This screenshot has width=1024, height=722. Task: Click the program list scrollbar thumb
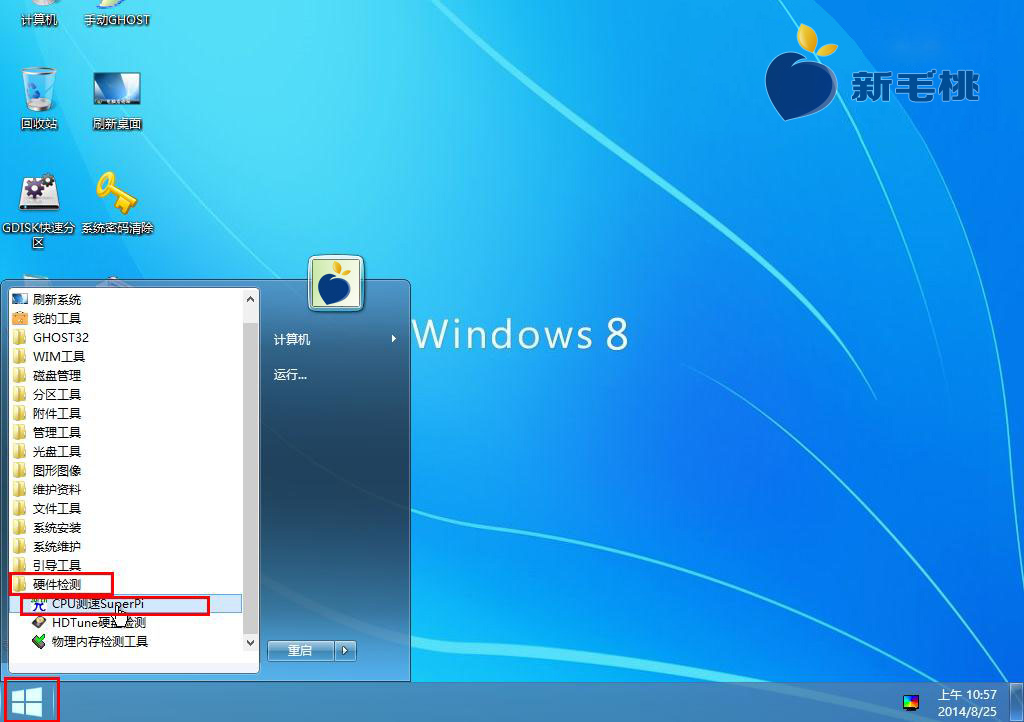[250, 477]
